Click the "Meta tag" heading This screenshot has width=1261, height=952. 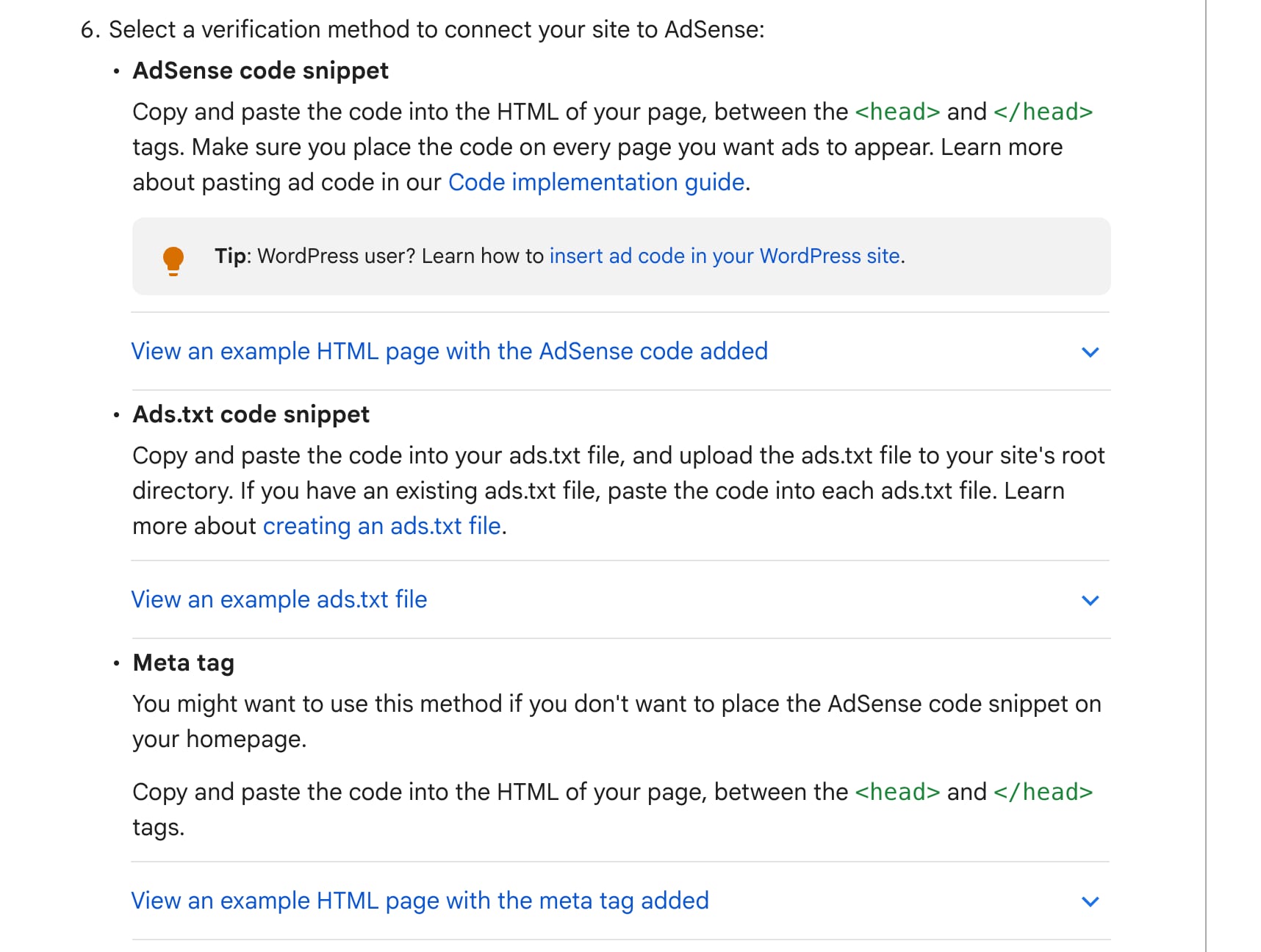tap(183, 663)
